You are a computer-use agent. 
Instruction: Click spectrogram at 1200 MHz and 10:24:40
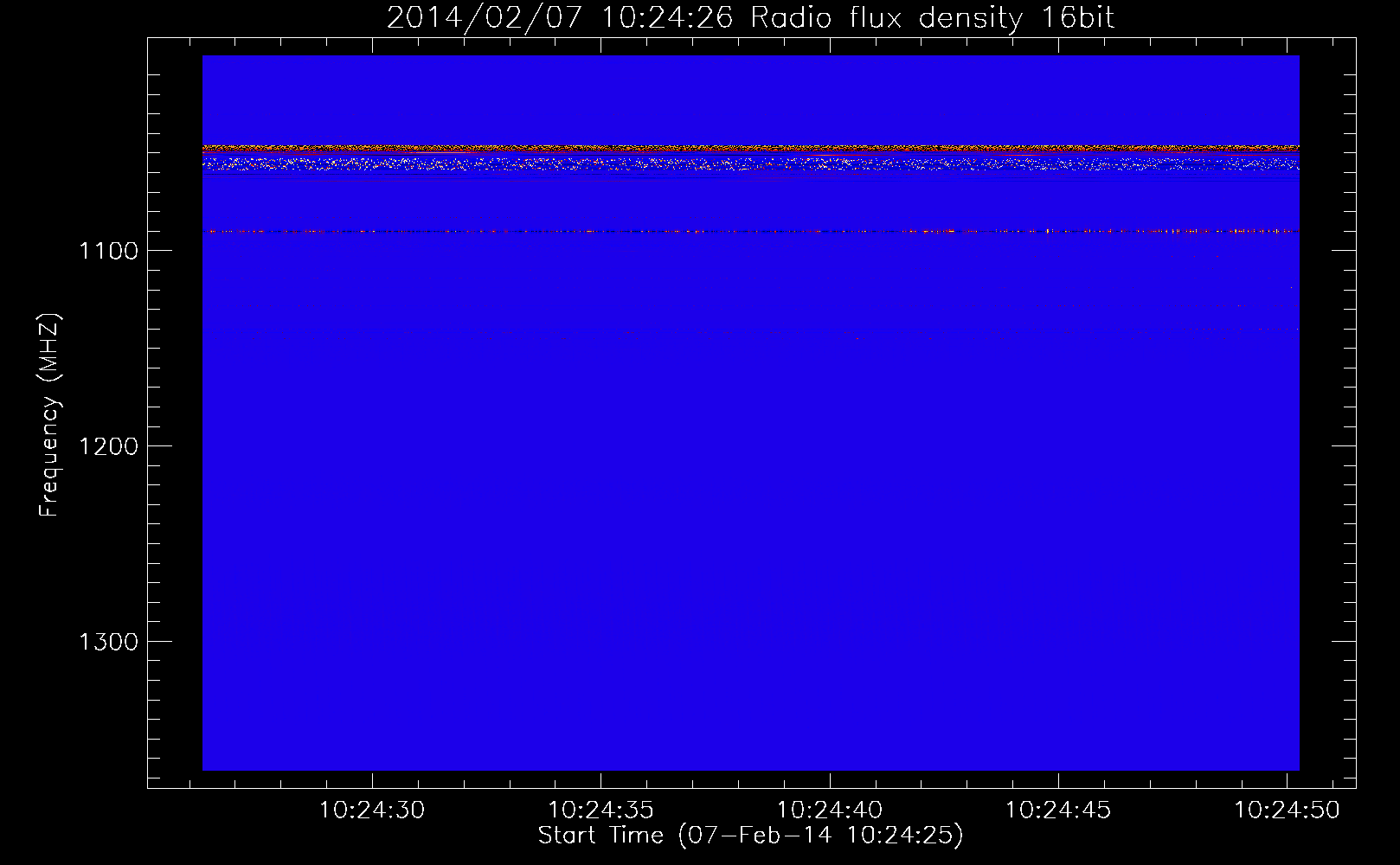(x=830, y=445)
